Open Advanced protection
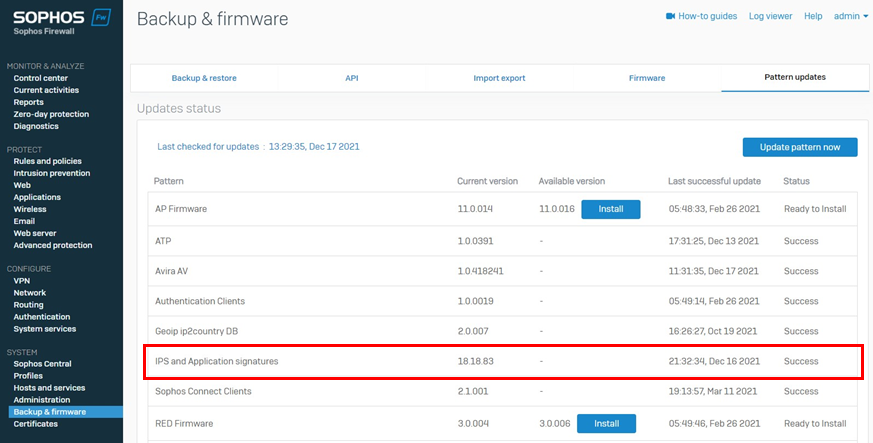Screen dimensions: 873x443 point(53,245)
